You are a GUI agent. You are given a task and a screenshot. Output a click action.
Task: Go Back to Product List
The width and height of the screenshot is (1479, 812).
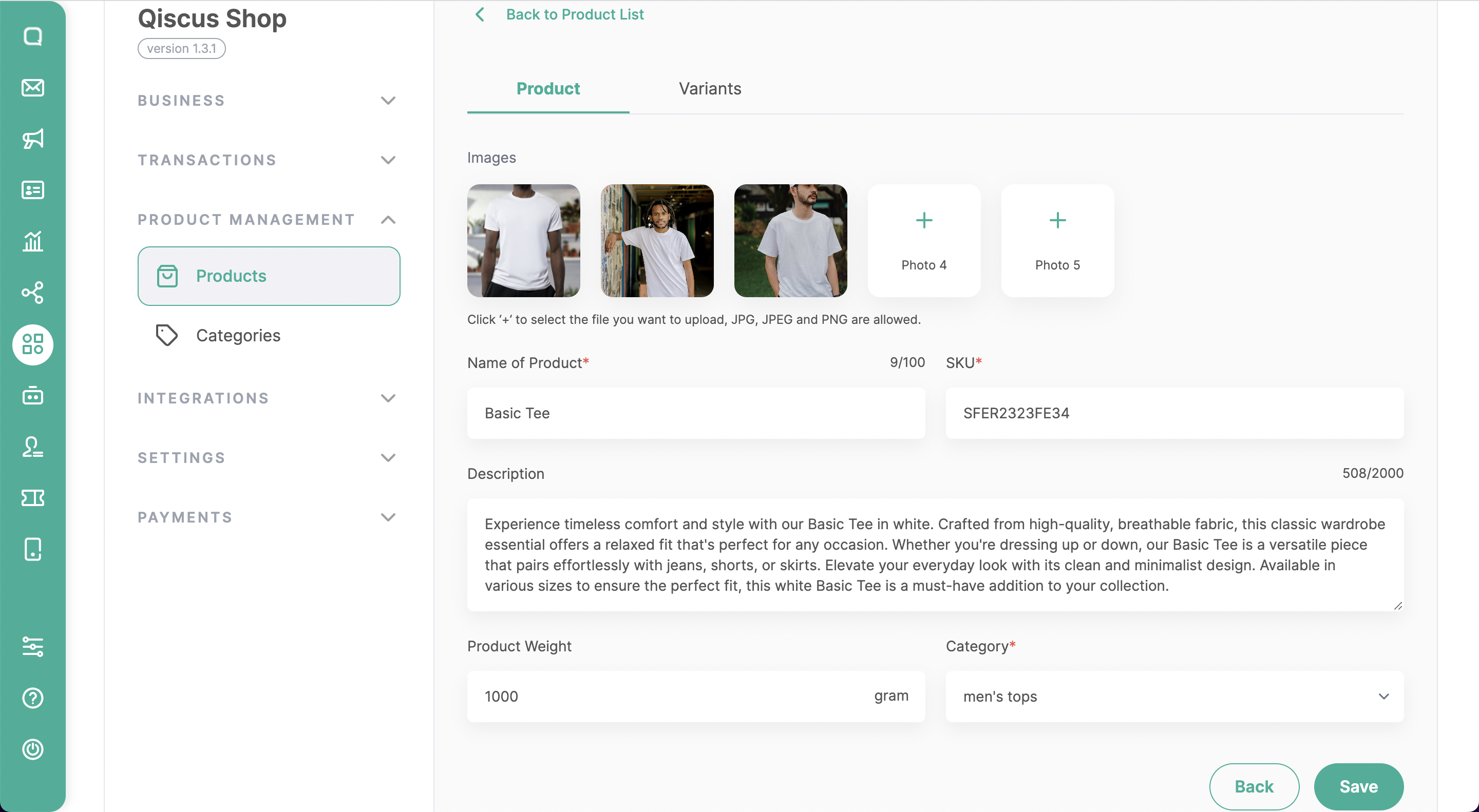click(x=574, y=14)
